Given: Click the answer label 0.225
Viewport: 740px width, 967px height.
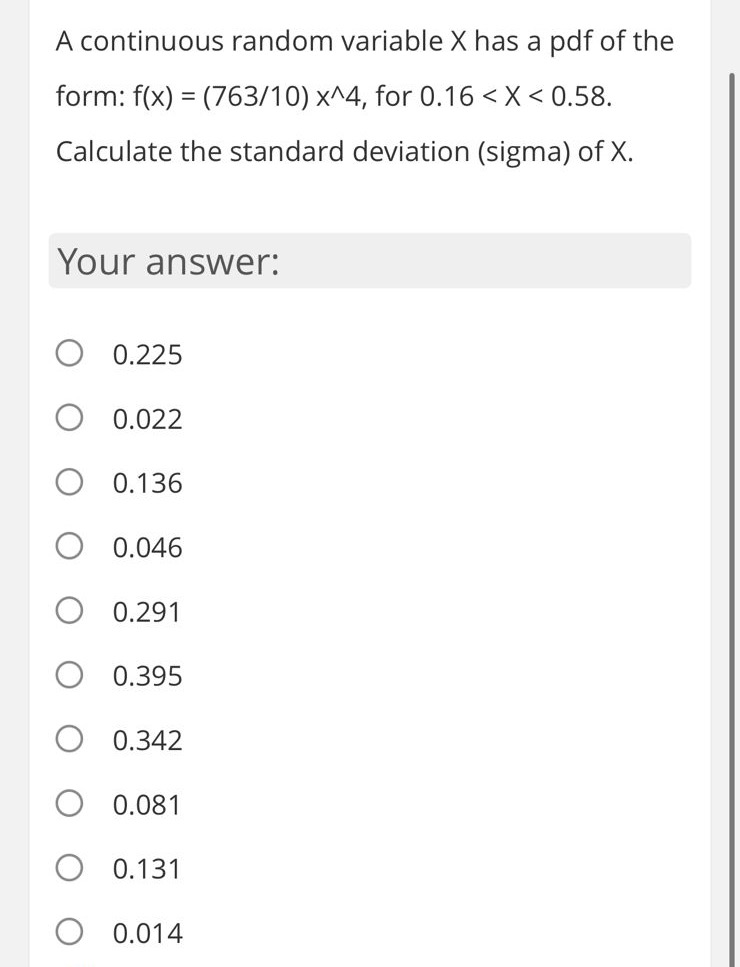Looking at the screenshot, I should click(x=148, y=353).
